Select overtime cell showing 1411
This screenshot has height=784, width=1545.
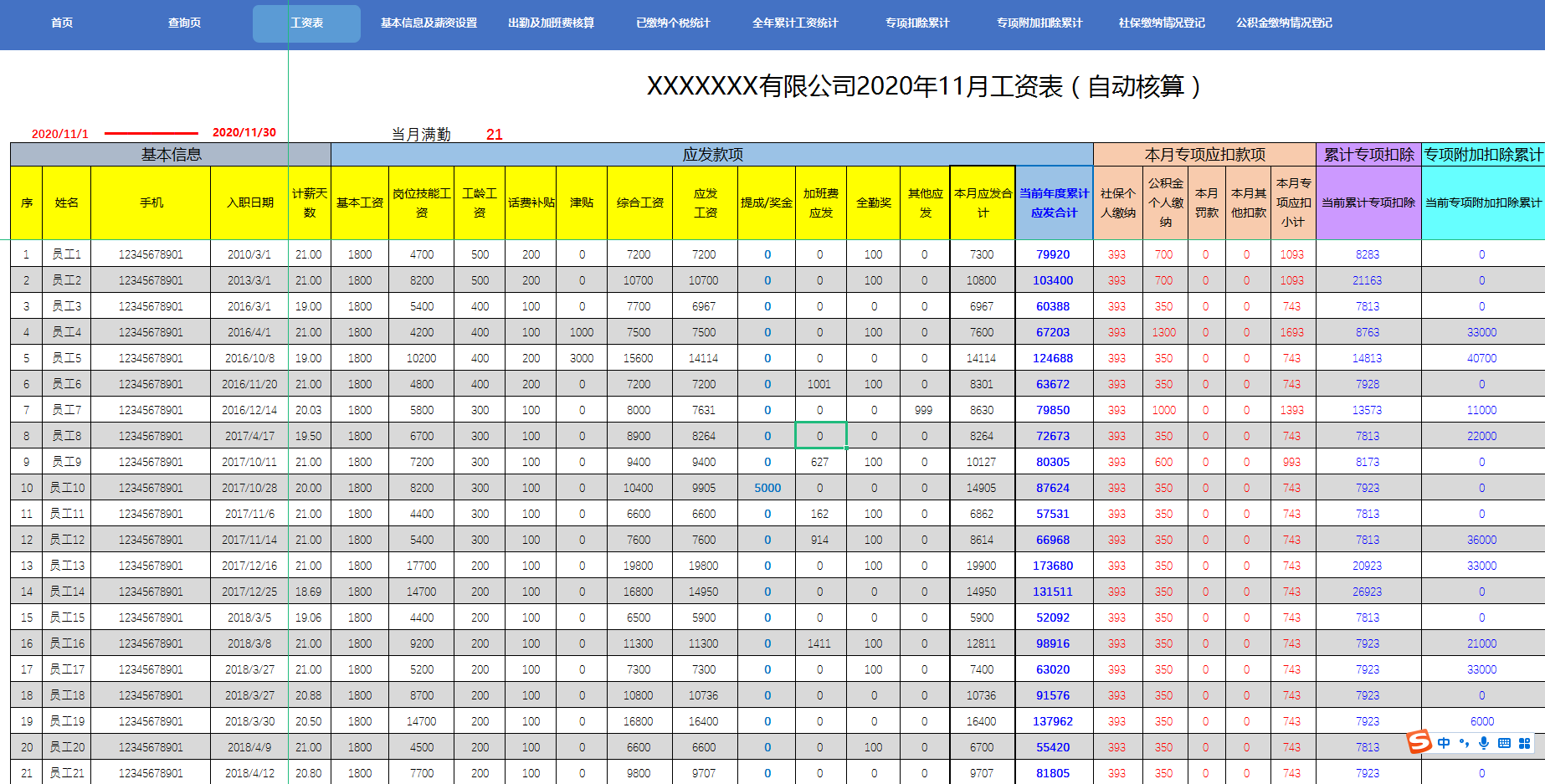click(820, 643)
